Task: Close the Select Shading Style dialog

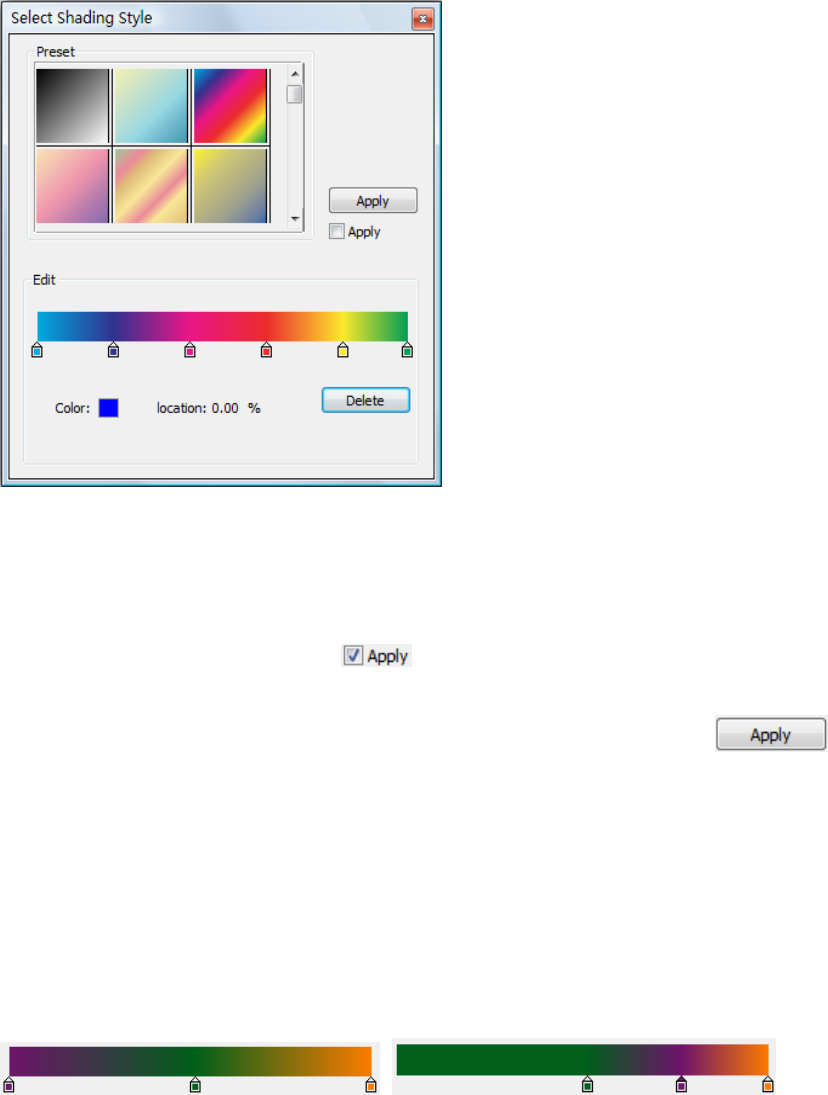Action: click(x=422, y=19)
